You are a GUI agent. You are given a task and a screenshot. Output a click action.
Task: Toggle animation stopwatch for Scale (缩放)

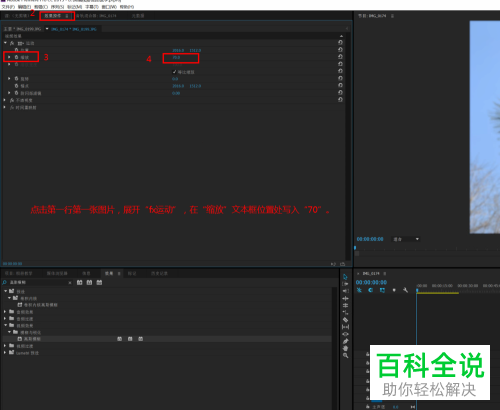click(x=16, y=57)
